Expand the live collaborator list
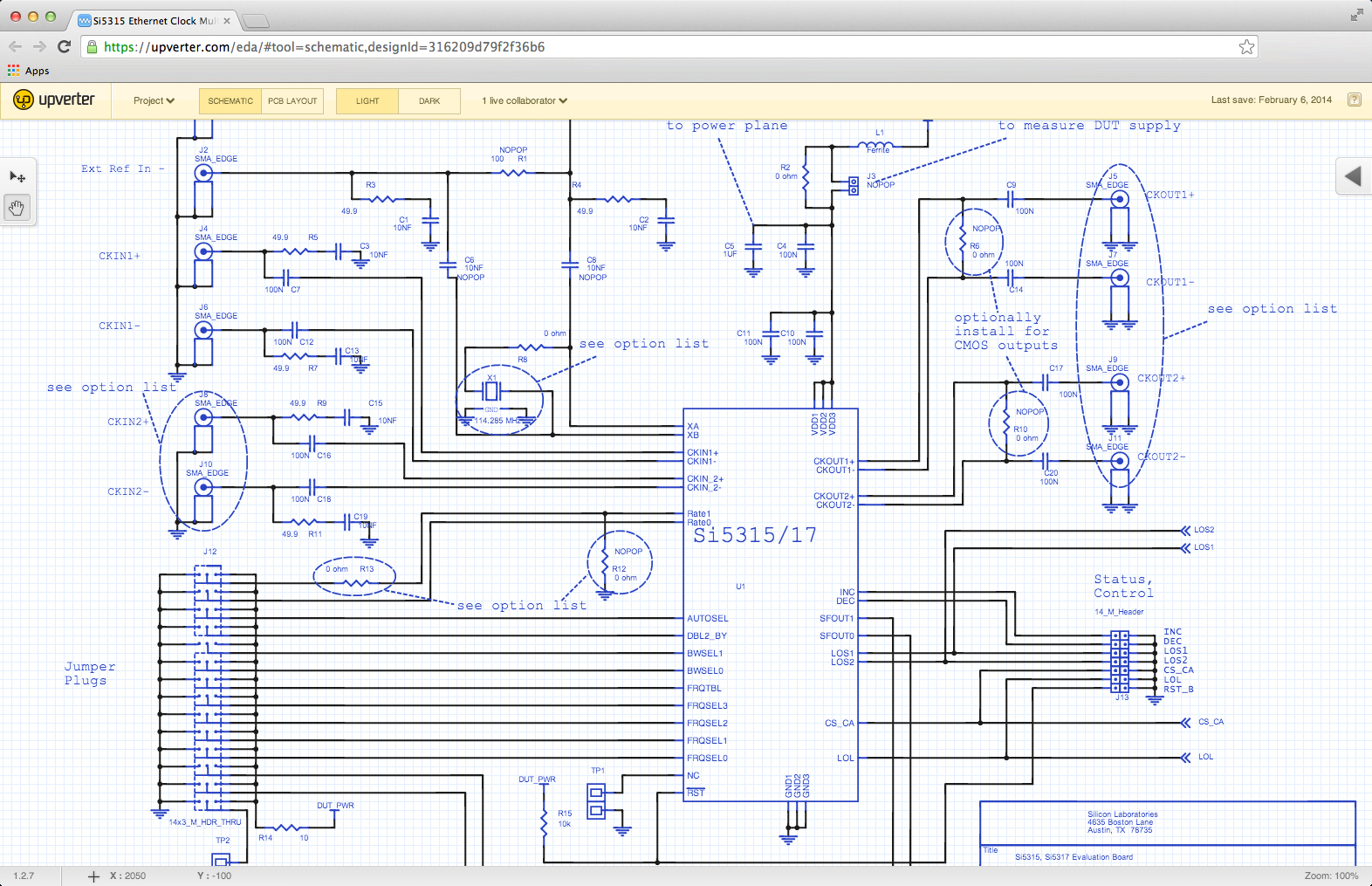This screenshot has width=1372, height=886. (x=524, y=101)
